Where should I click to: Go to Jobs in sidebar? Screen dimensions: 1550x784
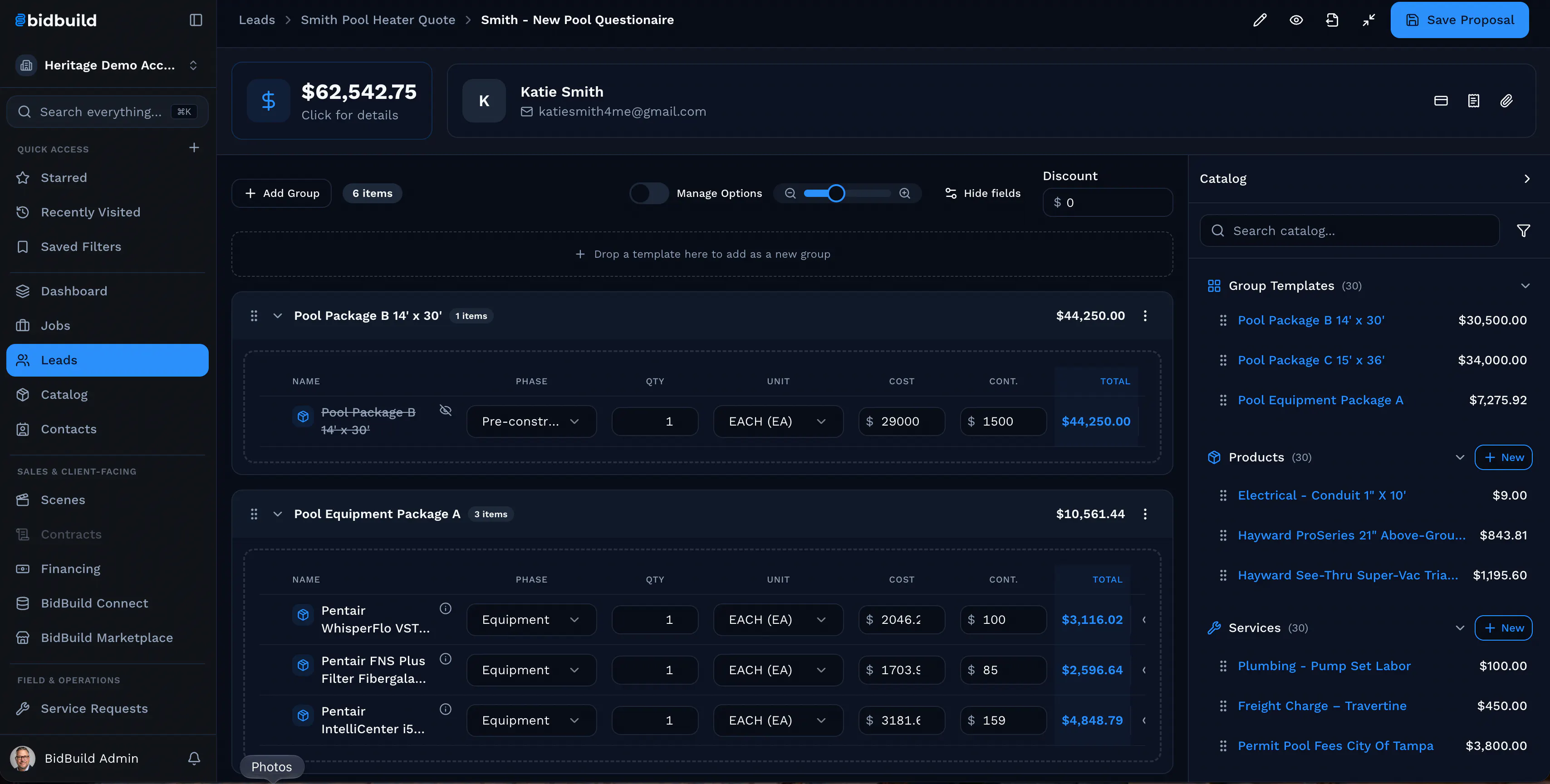[107, 325]
